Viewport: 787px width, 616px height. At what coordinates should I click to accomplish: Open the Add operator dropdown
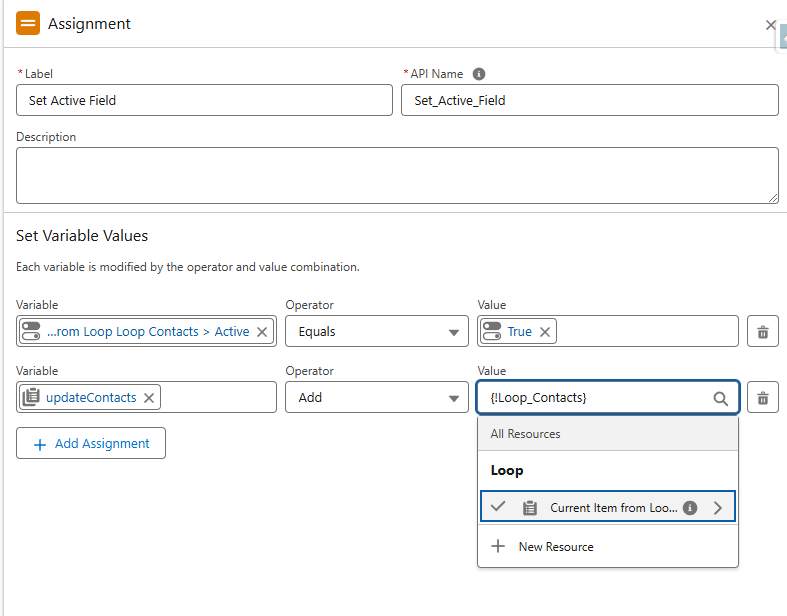coord(376,397)
